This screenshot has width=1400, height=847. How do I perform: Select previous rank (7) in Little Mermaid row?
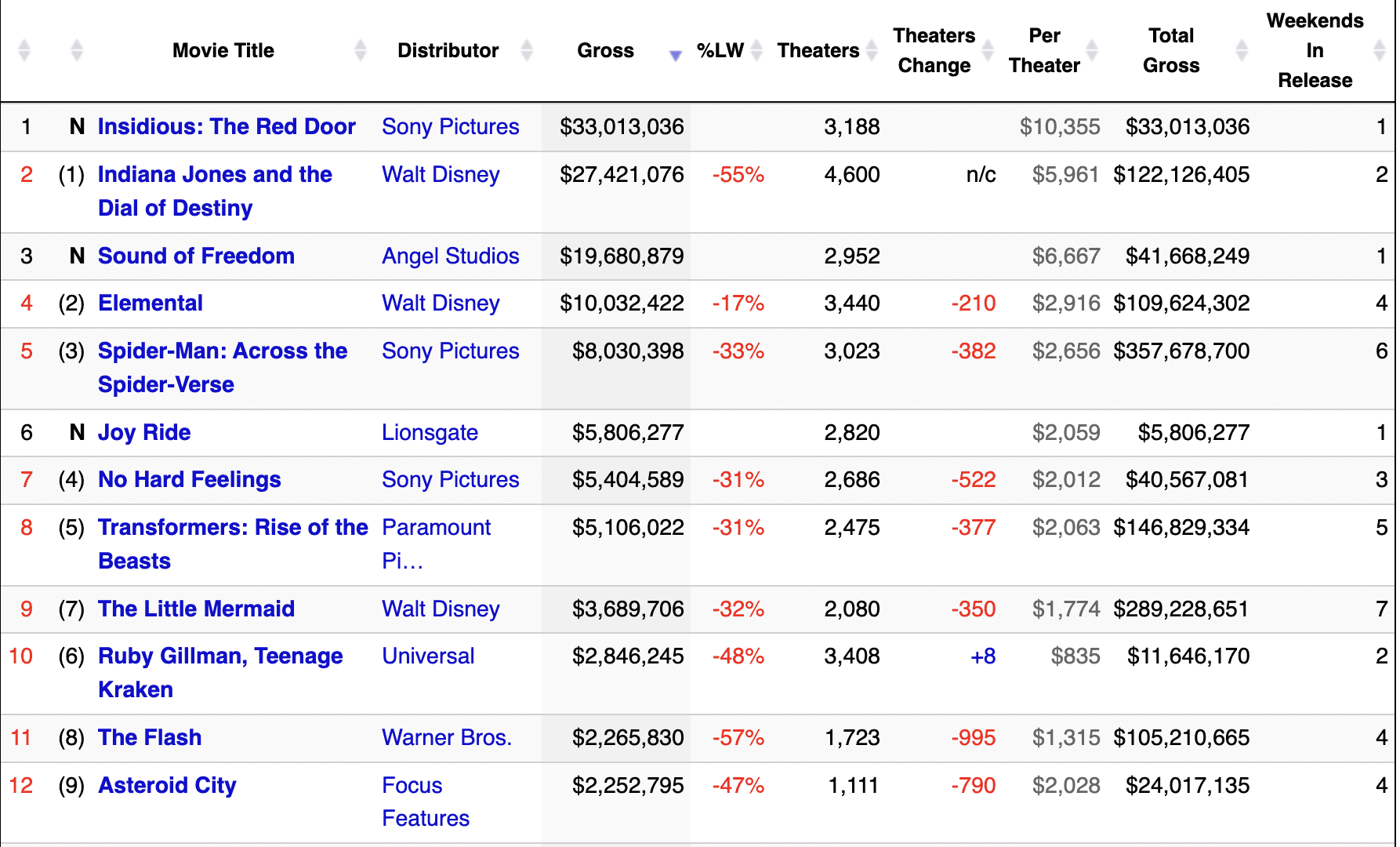click(x=71, y=609)
